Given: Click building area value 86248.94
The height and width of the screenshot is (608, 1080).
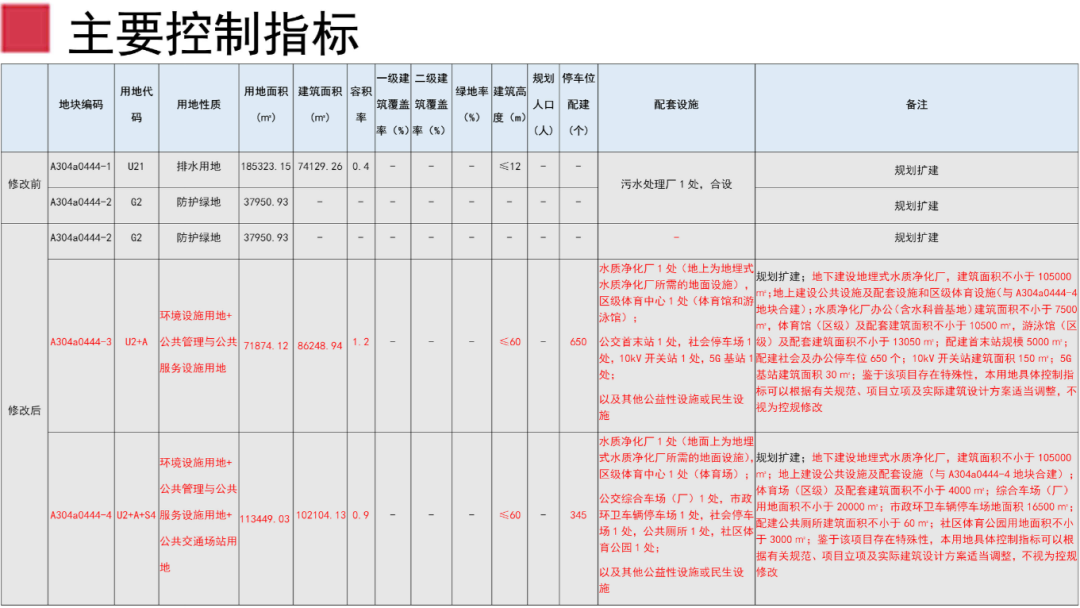Looking at the screenshot, I should coord(320,346).
